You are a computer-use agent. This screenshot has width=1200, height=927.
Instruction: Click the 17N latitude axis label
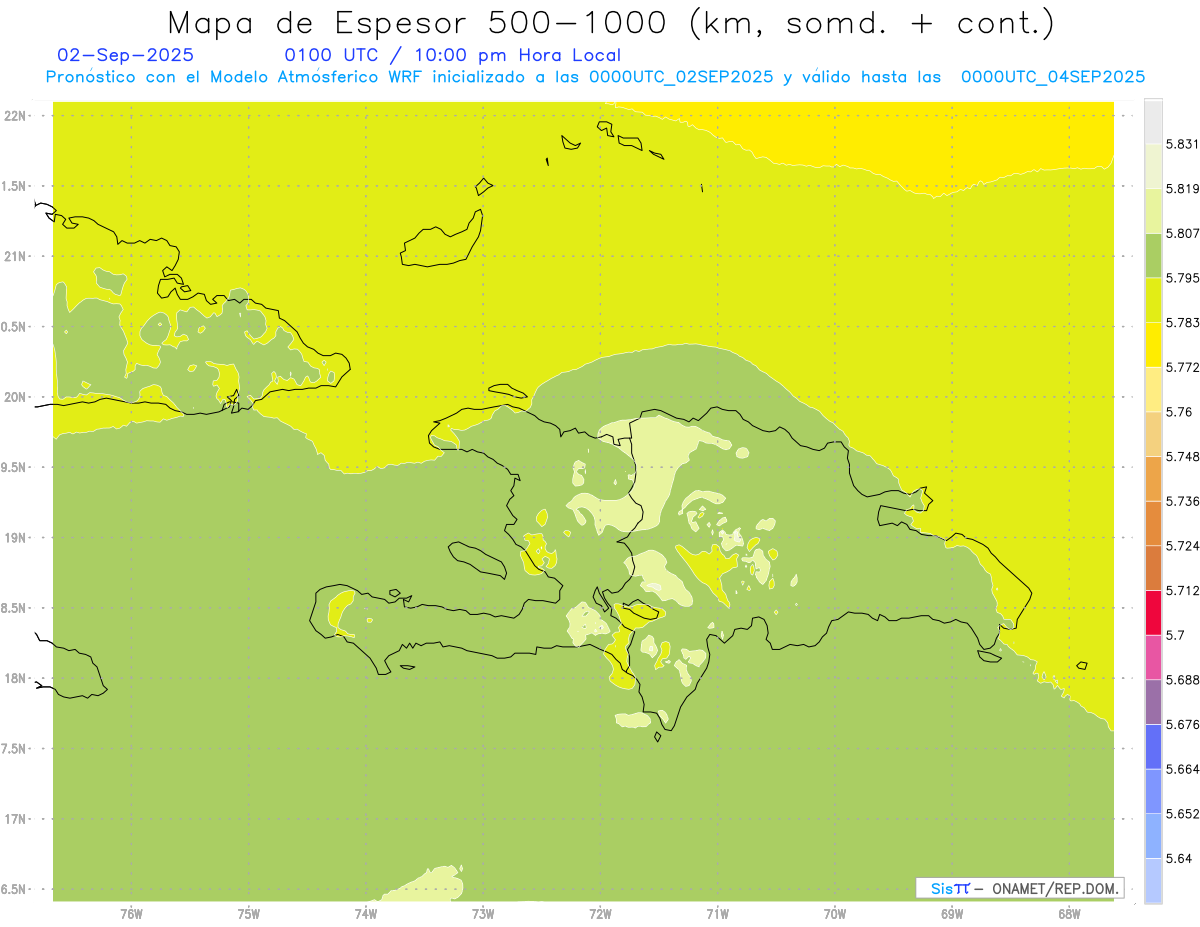16,819
